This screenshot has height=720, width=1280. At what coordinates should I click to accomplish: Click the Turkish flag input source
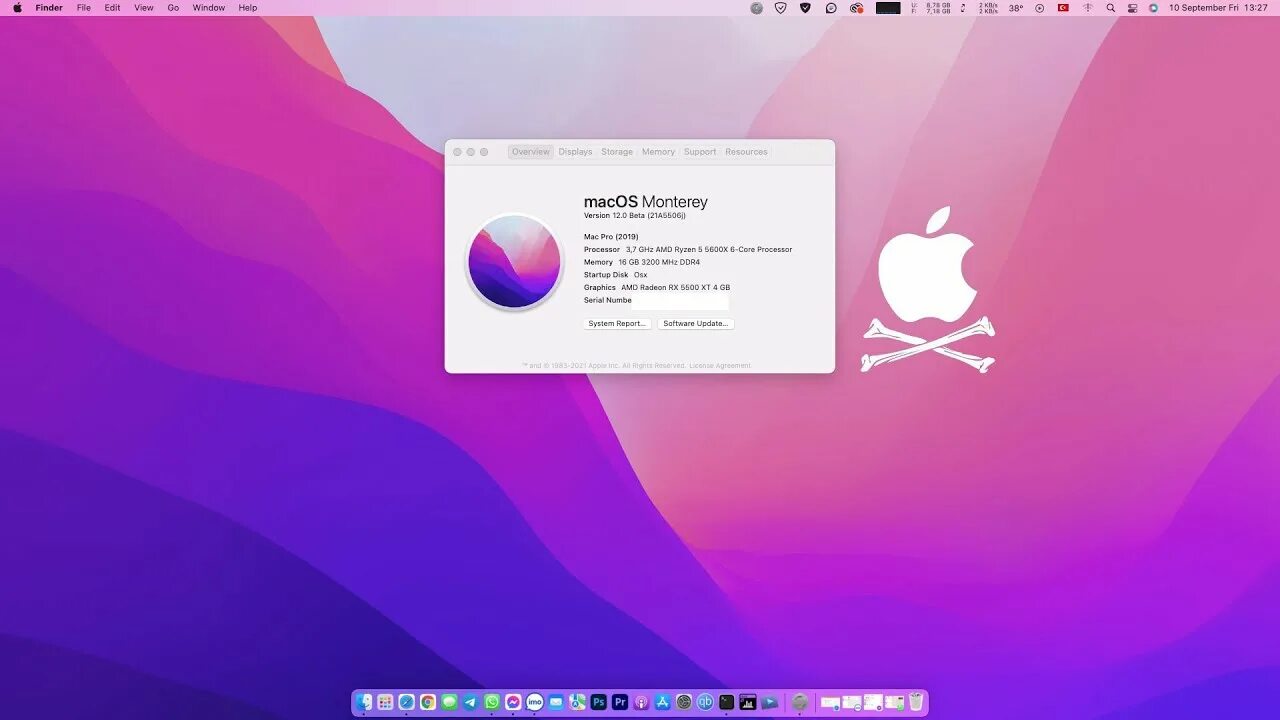(1064, 8)
